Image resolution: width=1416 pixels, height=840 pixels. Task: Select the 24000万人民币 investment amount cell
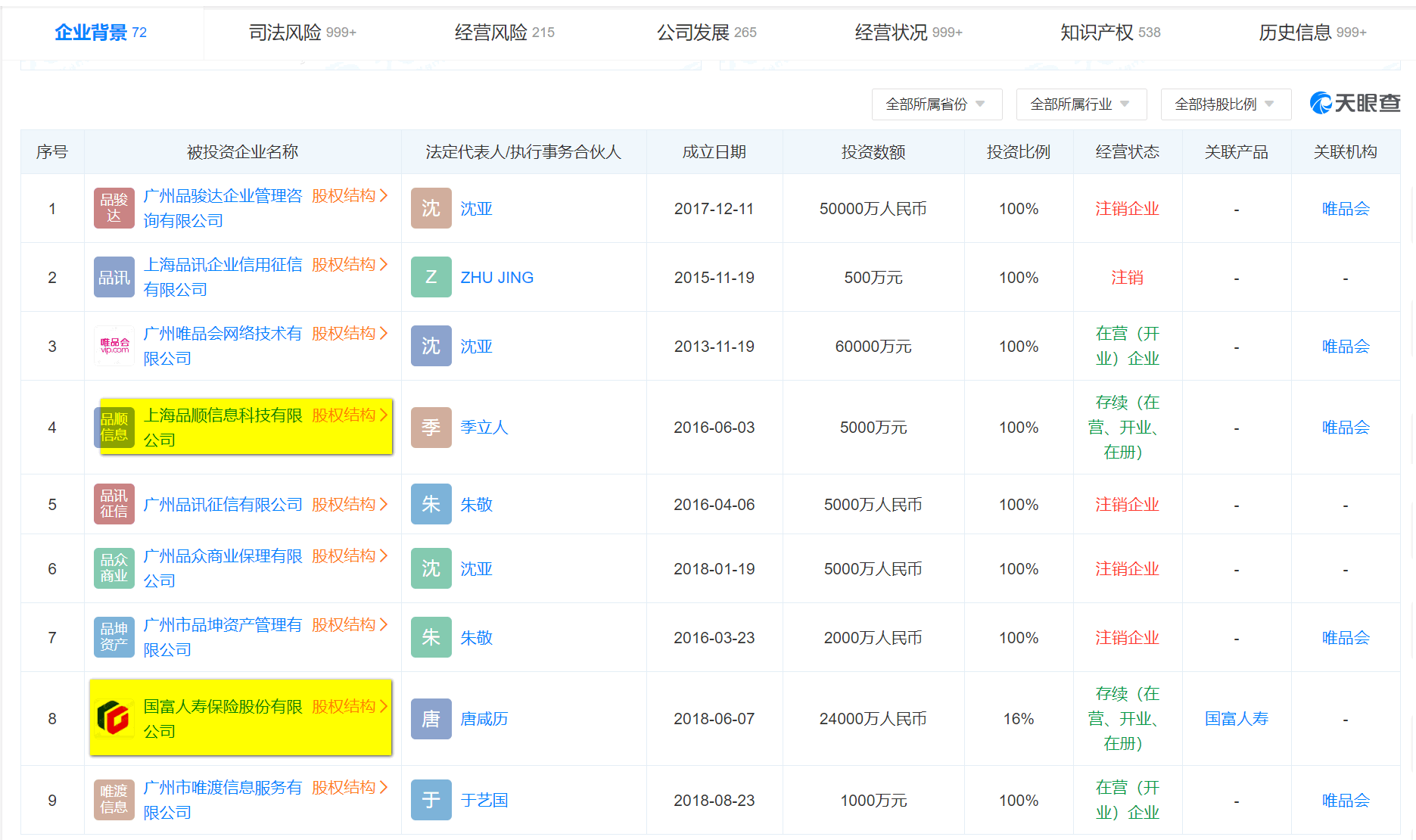pyautogui.click(x=873, y=719)
